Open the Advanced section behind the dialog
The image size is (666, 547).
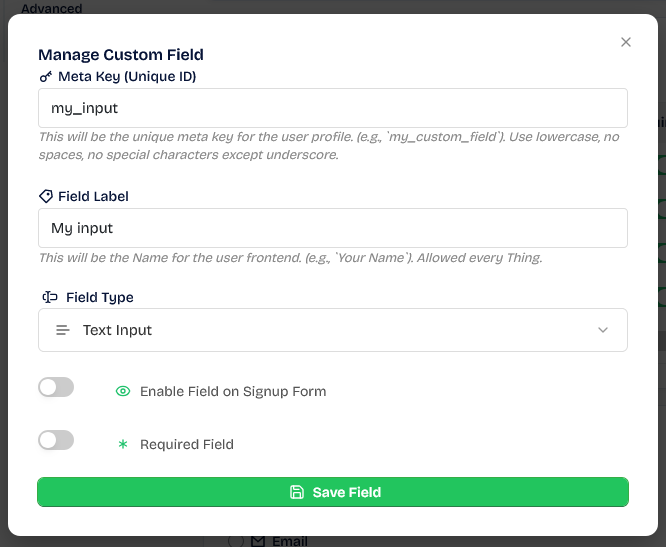(52, 8)
